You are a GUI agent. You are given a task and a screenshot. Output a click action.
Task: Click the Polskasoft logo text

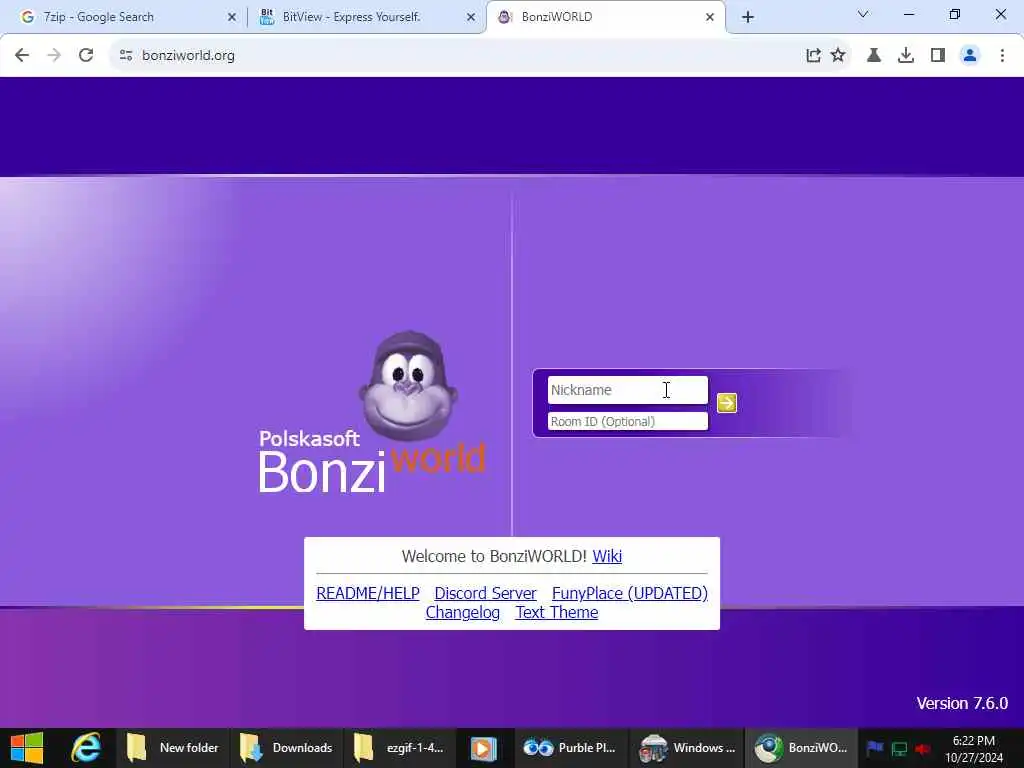[309, 438]
